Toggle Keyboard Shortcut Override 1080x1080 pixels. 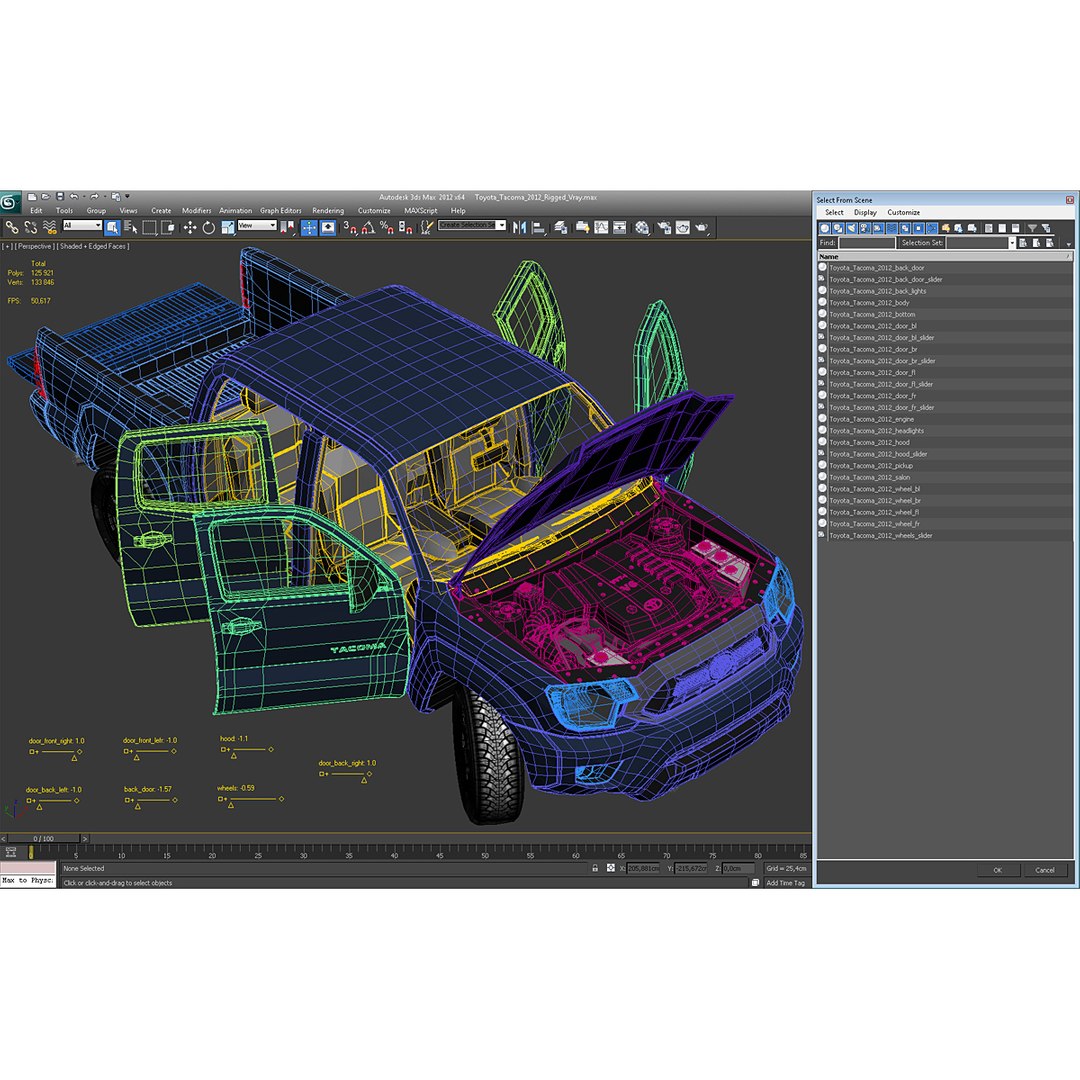tap(328, 227)
